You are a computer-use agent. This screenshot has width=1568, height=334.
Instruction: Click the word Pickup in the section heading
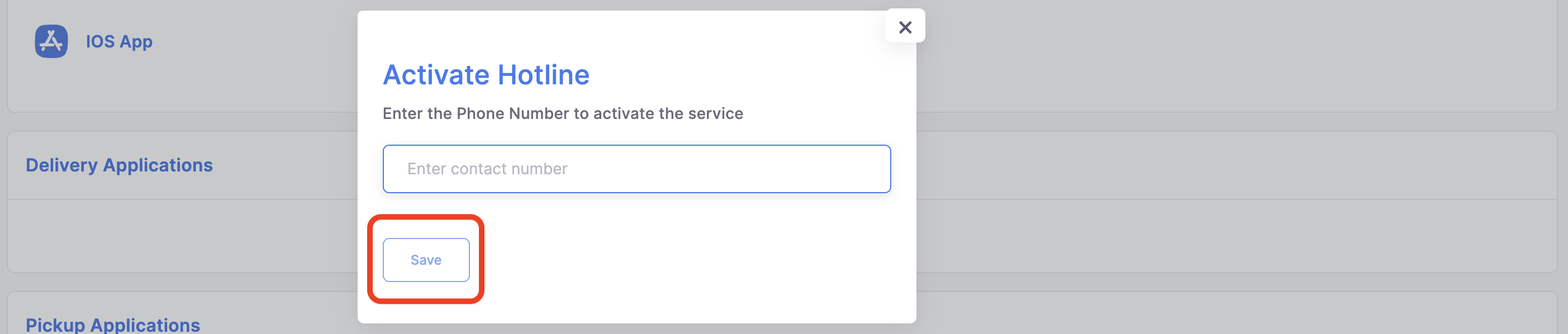(55, 325)
